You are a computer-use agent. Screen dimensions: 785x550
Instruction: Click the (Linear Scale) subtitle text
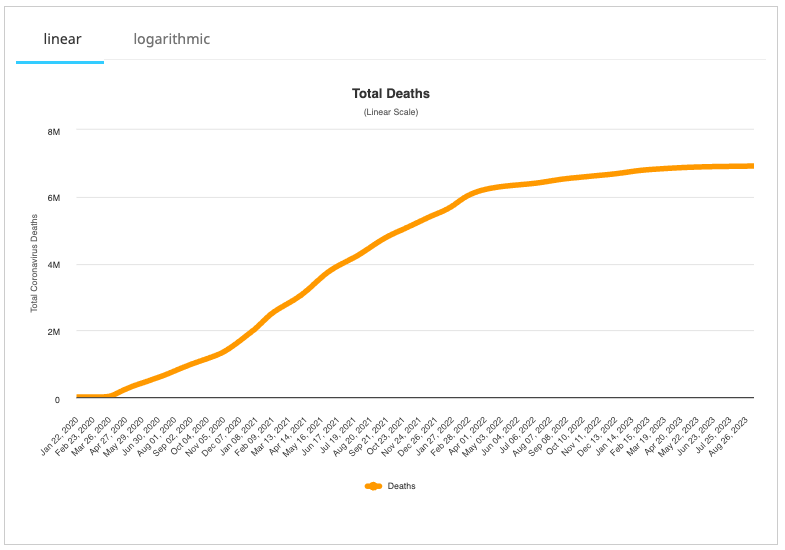(x=391, y=112)
